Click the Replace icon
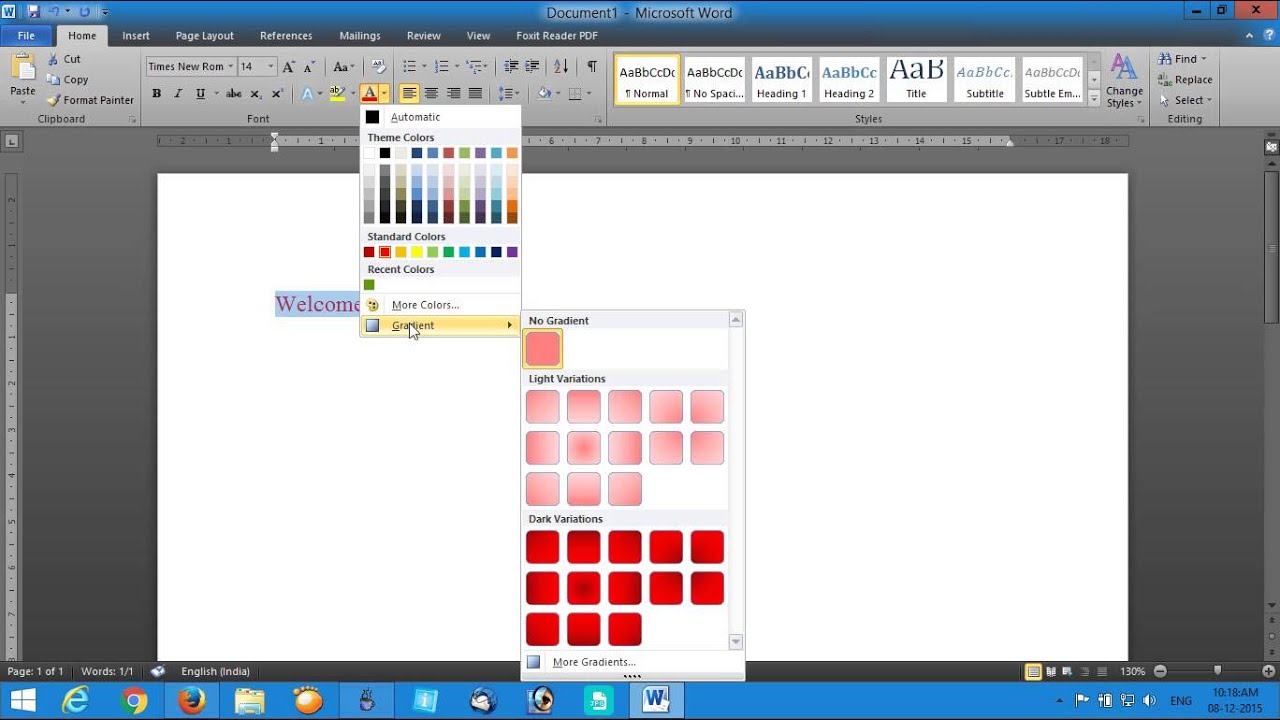Screen dimensions: 1280x720 pyautogui.click(x=1165, y=80)
